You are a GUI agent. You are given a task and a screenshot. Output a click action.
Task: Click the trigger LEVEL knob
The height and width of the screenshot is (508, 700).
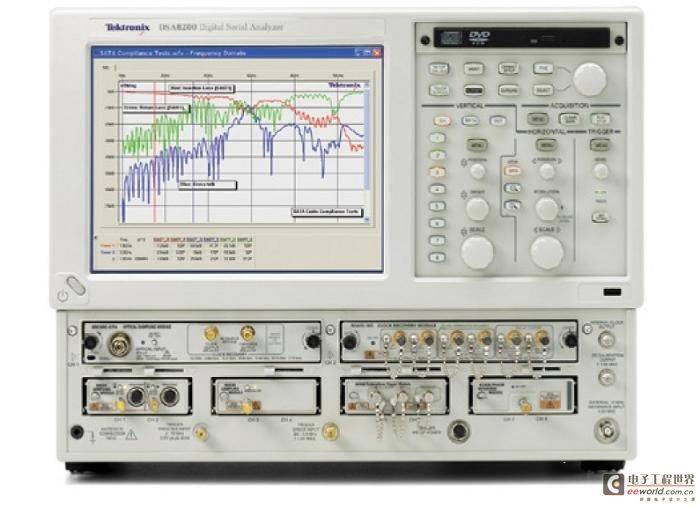(600, 171)
